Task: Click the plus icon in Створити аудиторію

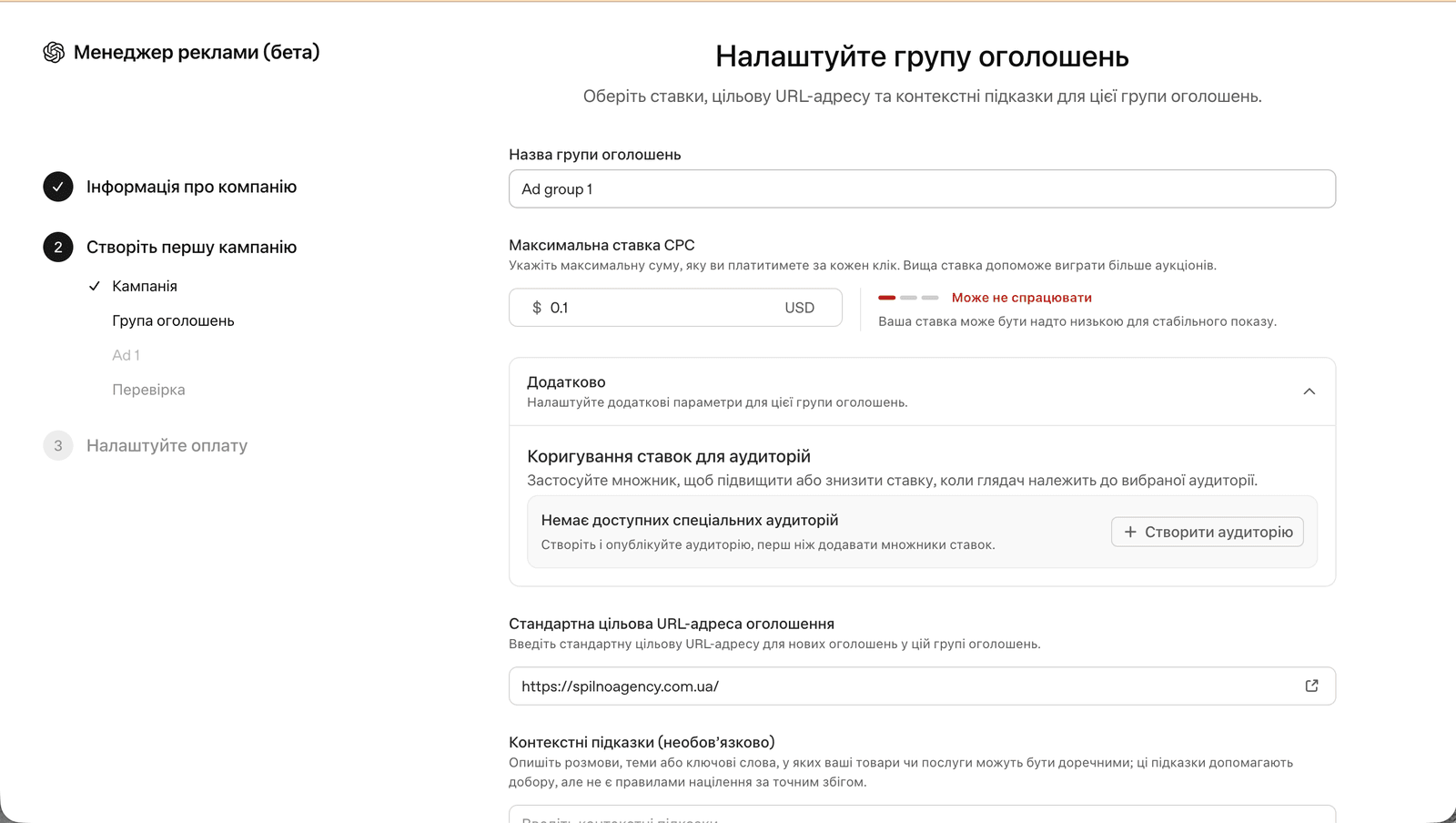Action: [1130, 532]
